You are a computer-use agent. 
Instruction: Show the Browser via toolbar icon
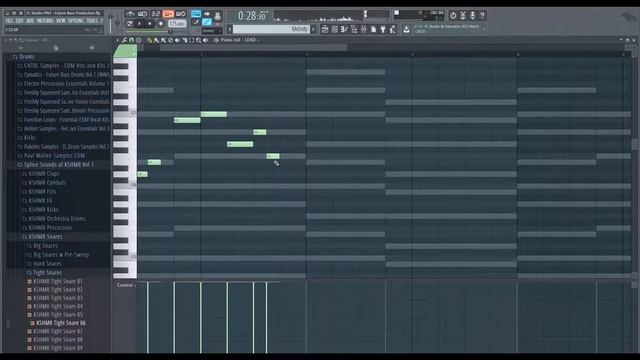click(x=354, y=29)
